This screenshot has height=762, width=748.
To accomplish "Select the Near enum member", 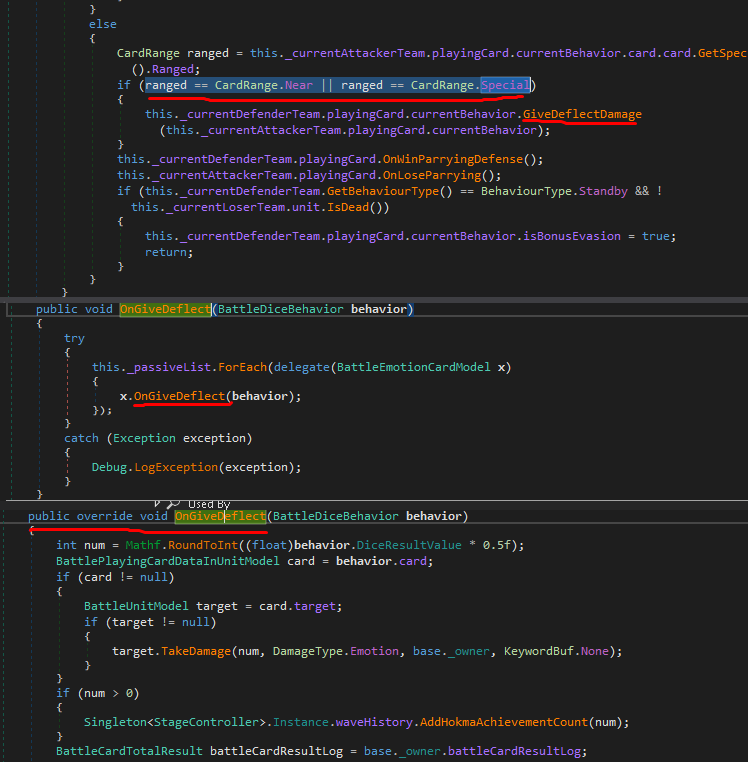I will [299, 86].
